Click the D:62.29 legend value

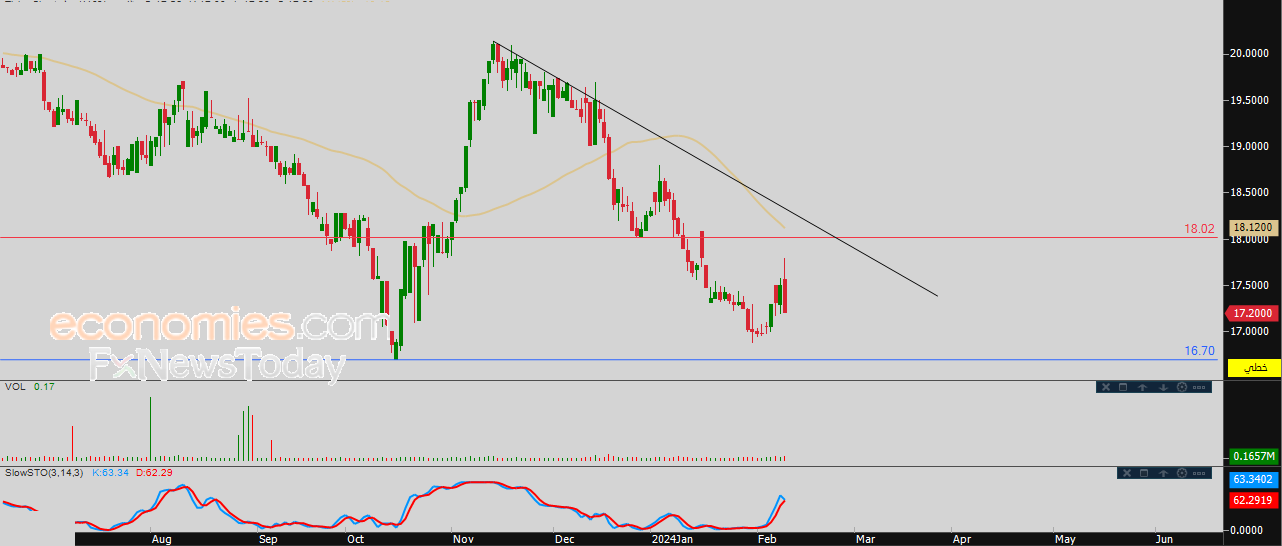[x=155, y=472]
